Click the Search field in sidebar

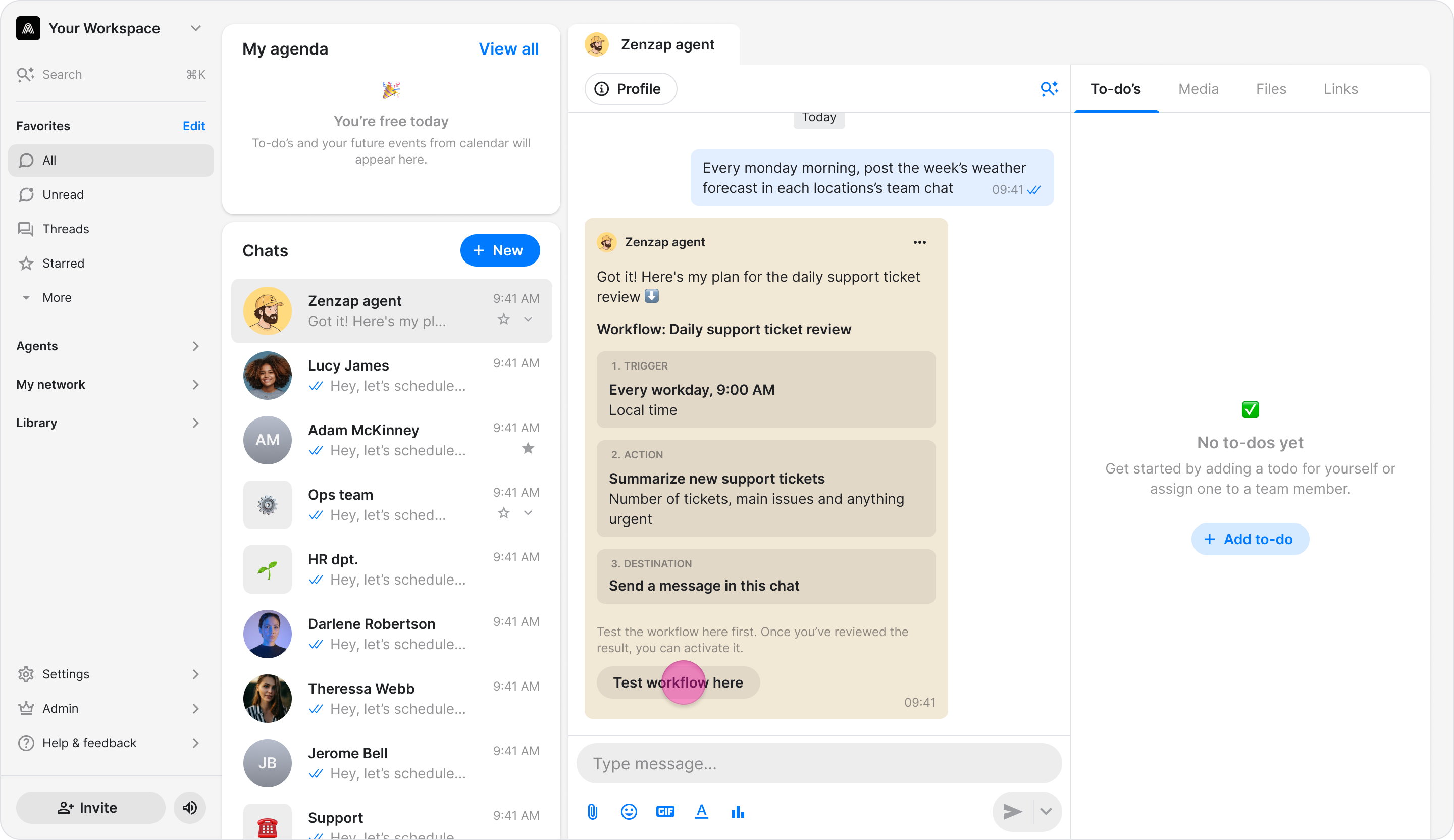tap(111, 74)
